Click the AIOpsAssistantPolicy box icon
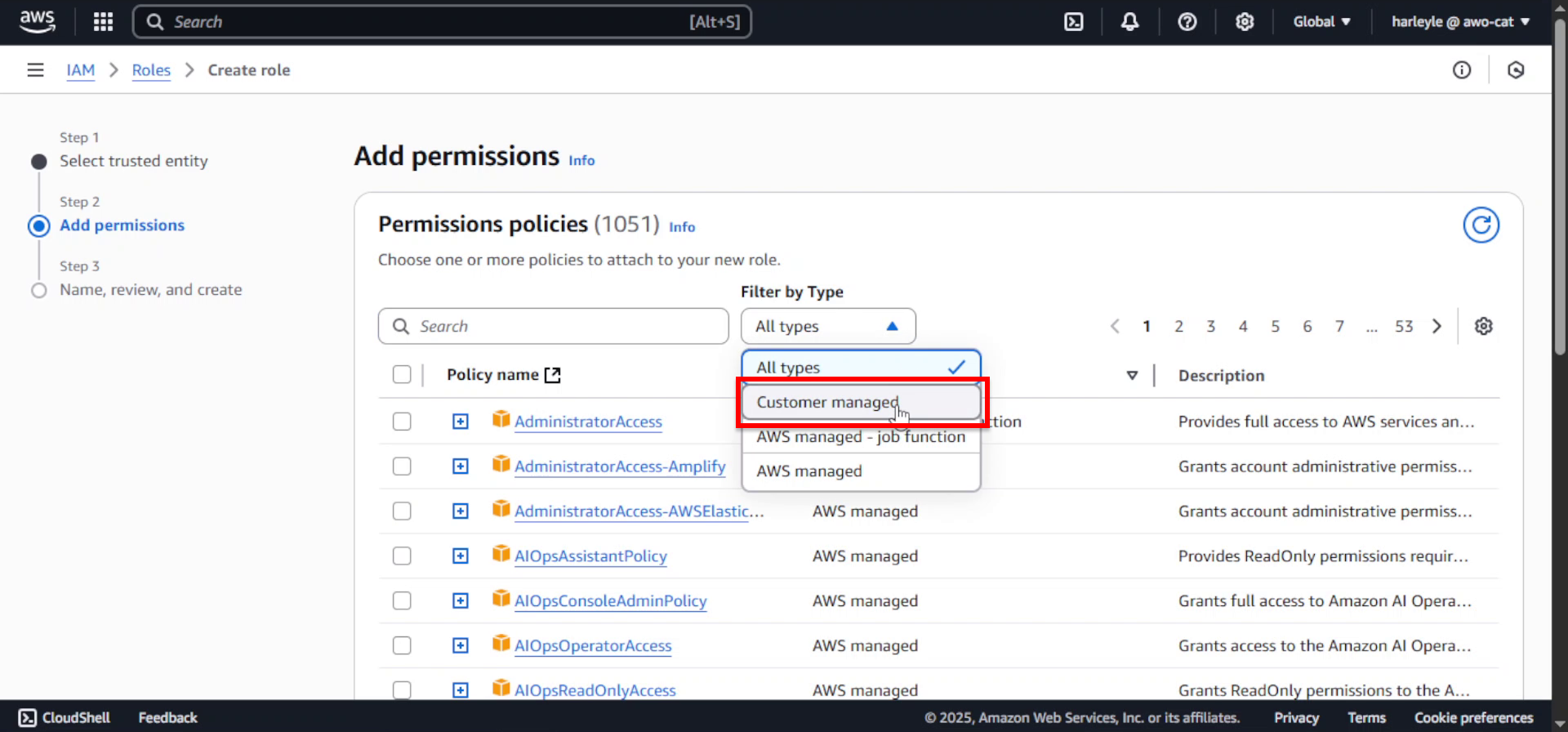The height and width of the screenshot is (732, 1568). [x=501, y=554]
